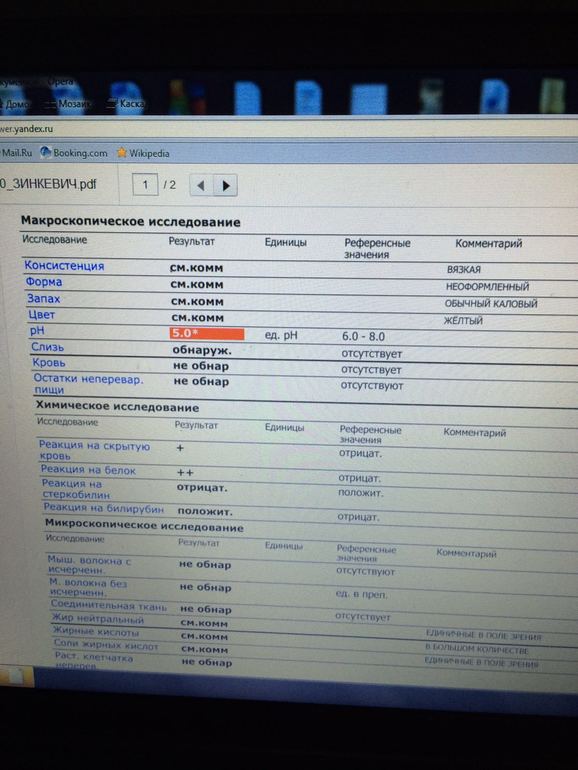Select the pH parameter link
Viewport: 578px width, 770px height.
tap(37, 330)
